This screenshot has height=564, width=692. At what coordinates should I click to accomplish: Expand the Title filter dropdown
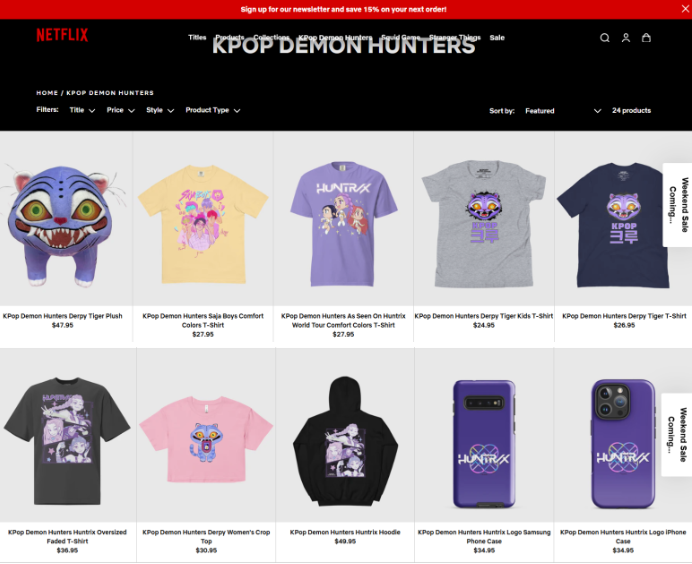coord(82,110)
